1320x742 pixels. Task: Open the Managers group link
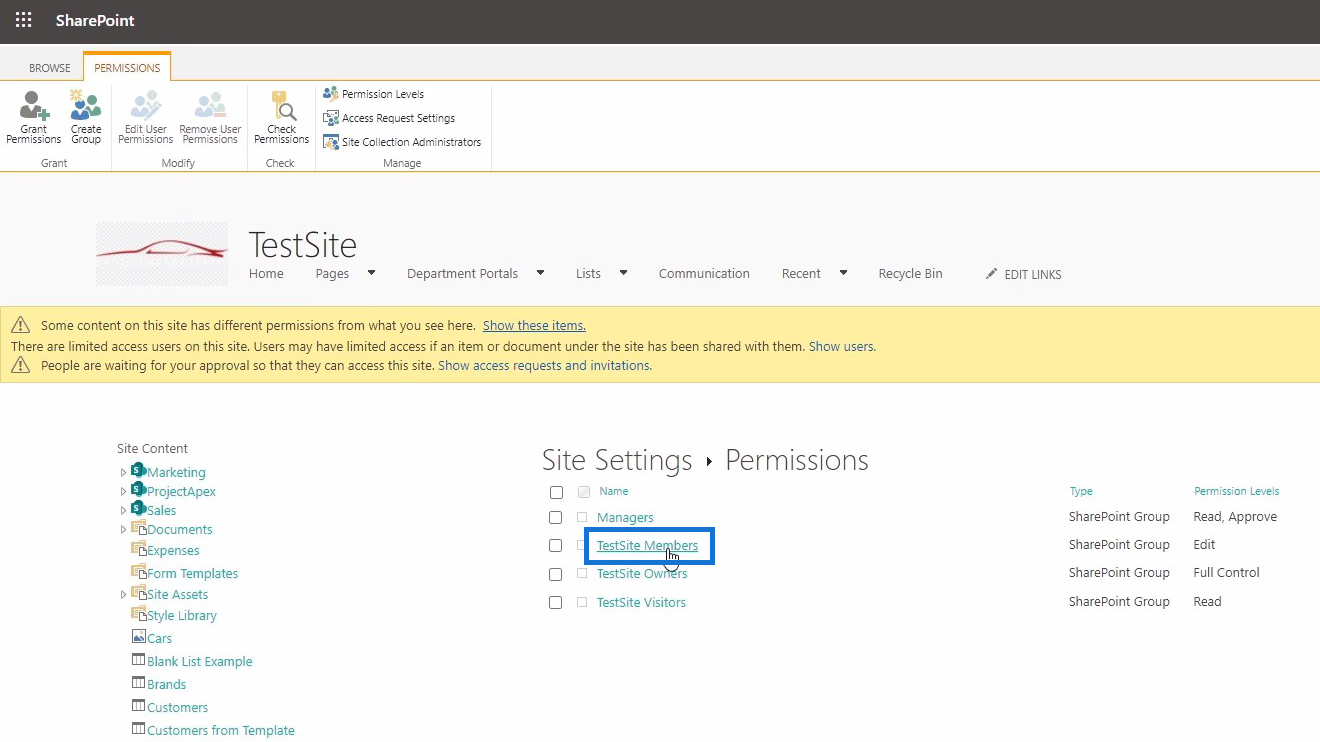[625, 517]
